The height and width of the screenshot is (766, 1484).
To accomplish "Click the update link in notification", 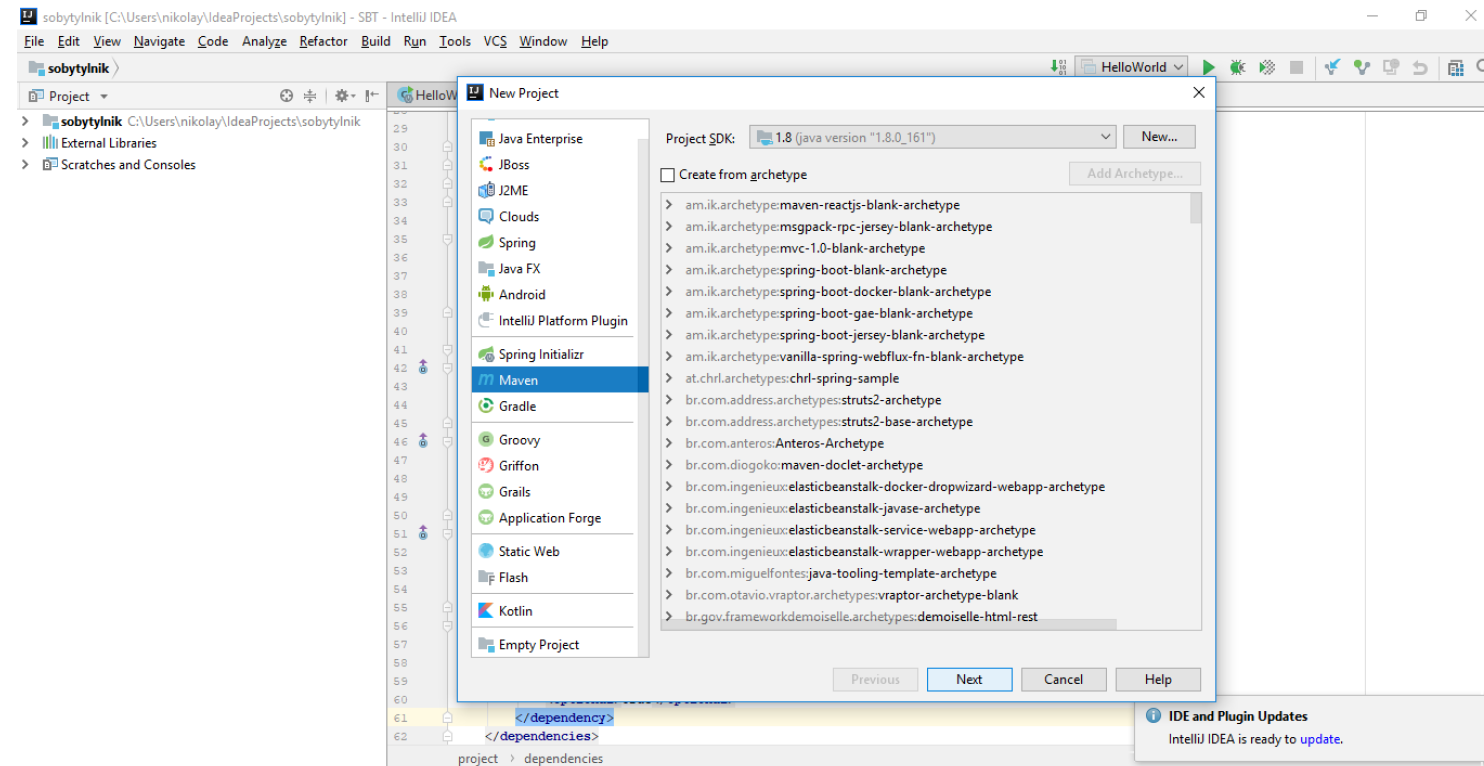I will tap(1319, 739).
